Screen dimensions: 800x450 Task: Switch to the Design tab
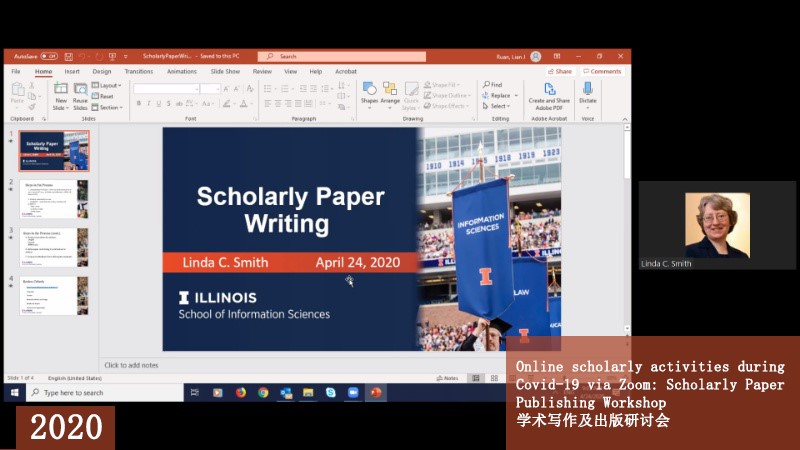102,71
